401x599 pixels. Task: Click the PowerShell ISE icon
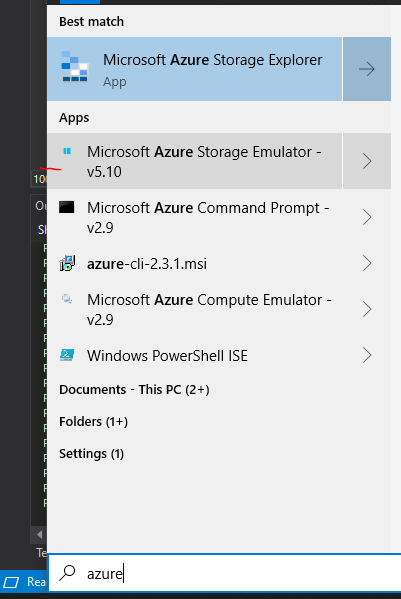click(x=67, y=355)
